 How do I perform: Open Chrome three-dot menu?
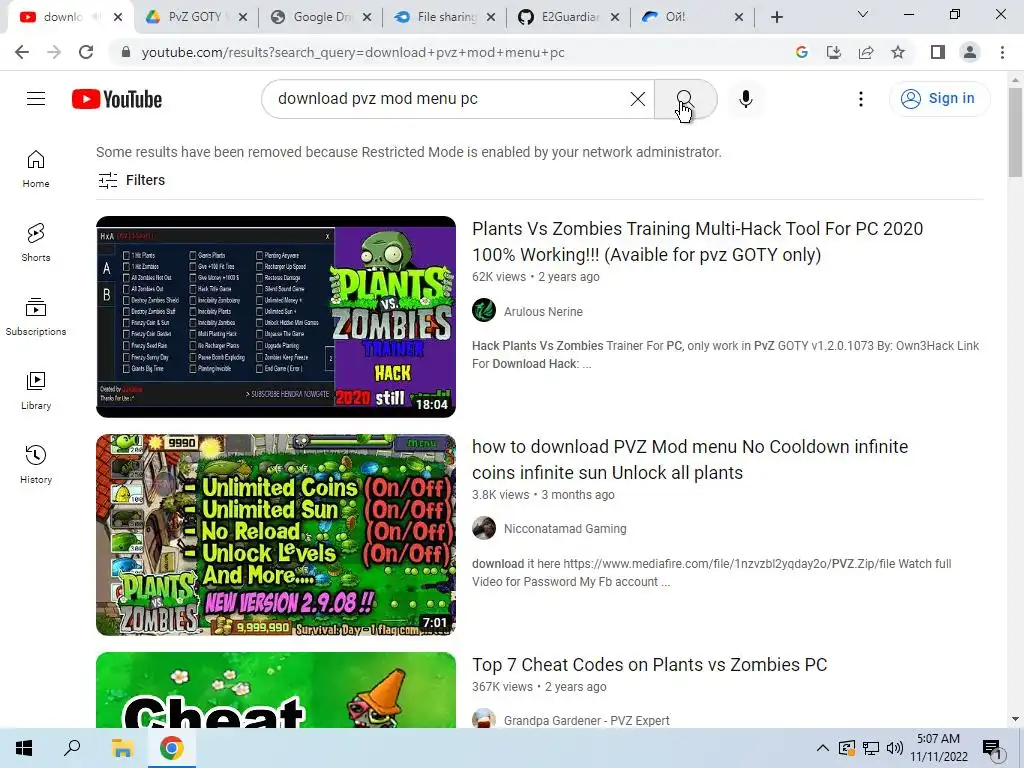(1002, 52)
